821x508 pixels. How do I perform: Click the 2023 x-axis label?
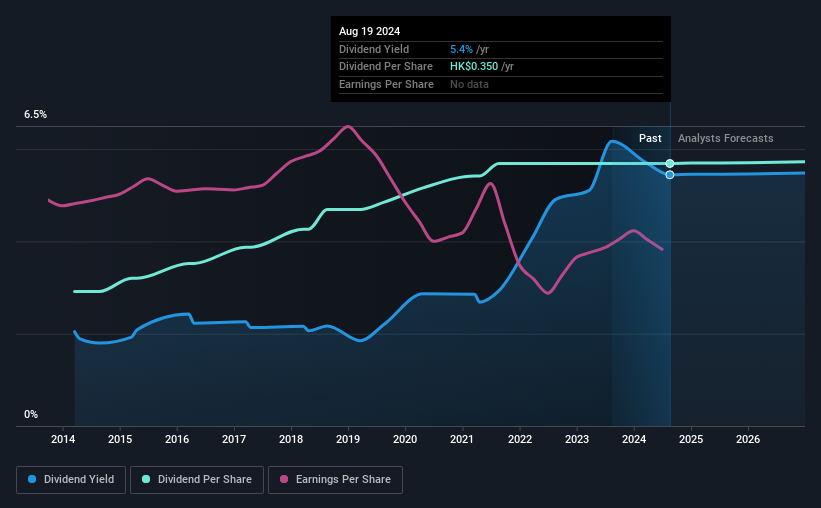[577, 439]
